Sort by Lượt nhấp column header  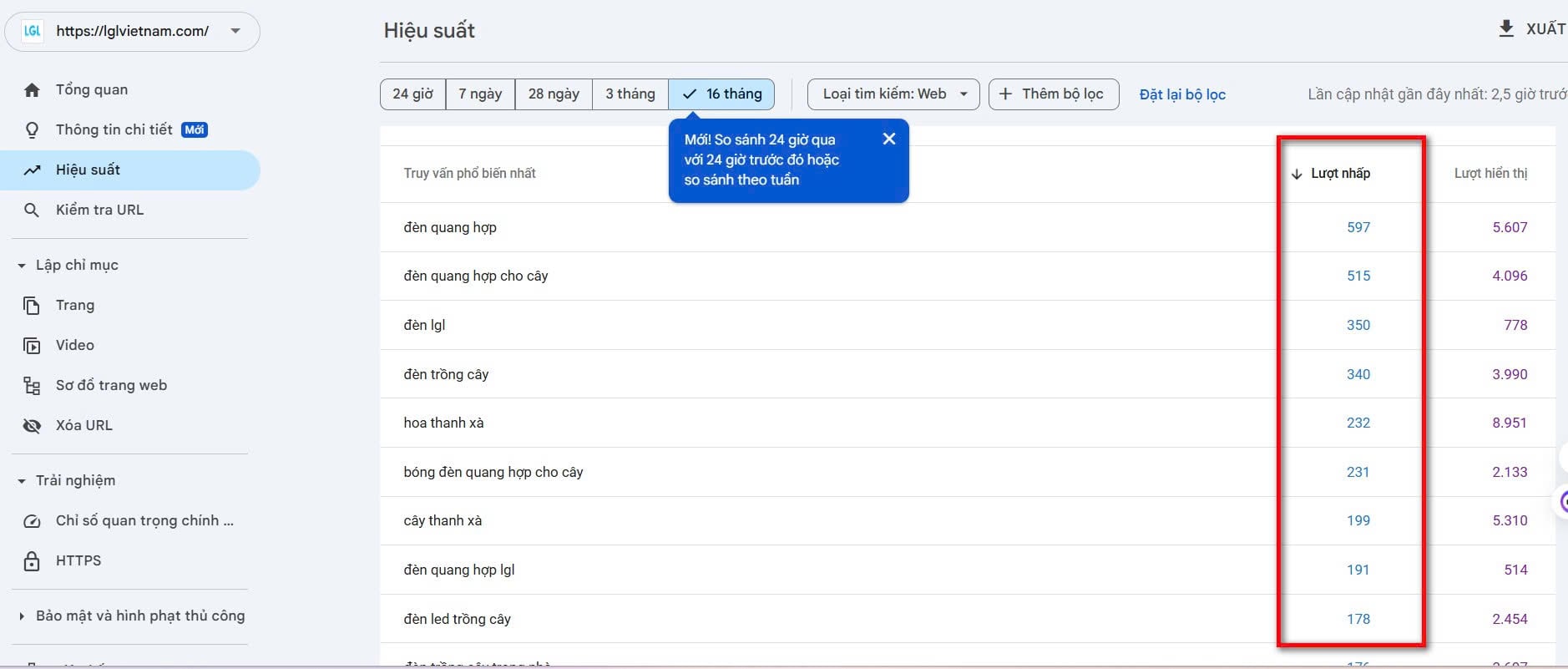coord(1339,173)
